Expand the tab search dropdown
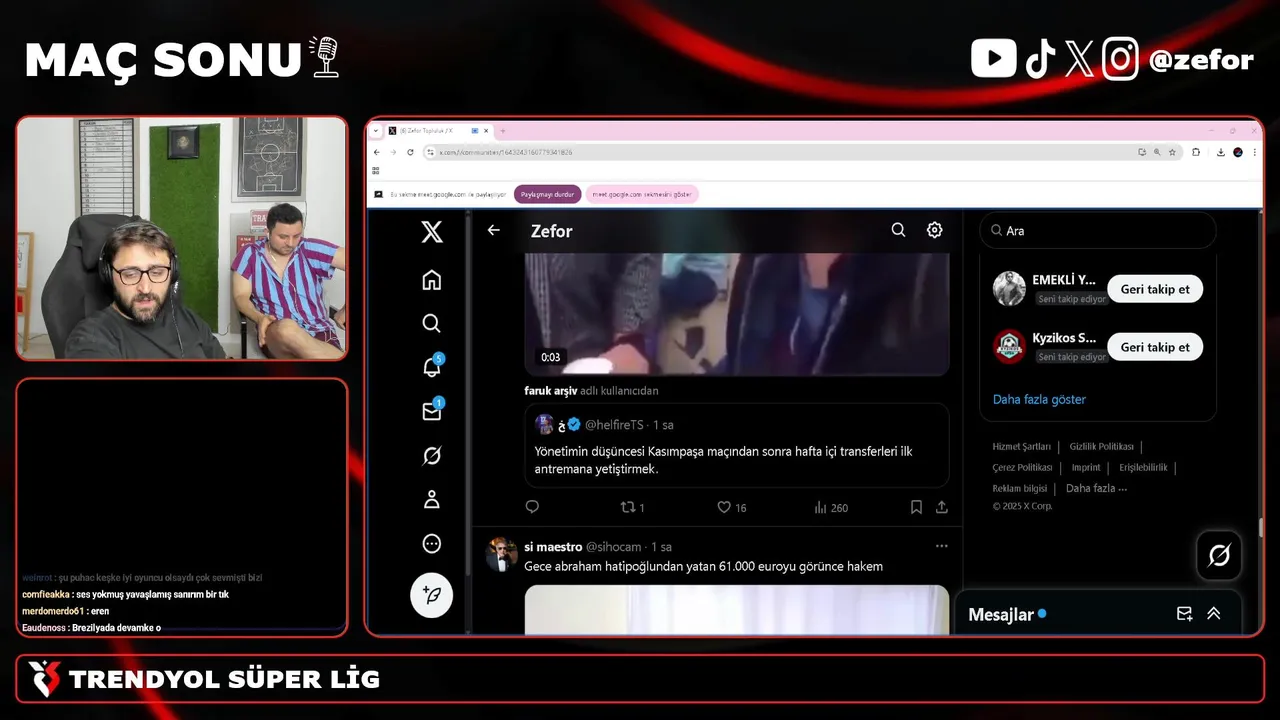The height and width of the screenshot is (720, 1280). tap(376, 131)
